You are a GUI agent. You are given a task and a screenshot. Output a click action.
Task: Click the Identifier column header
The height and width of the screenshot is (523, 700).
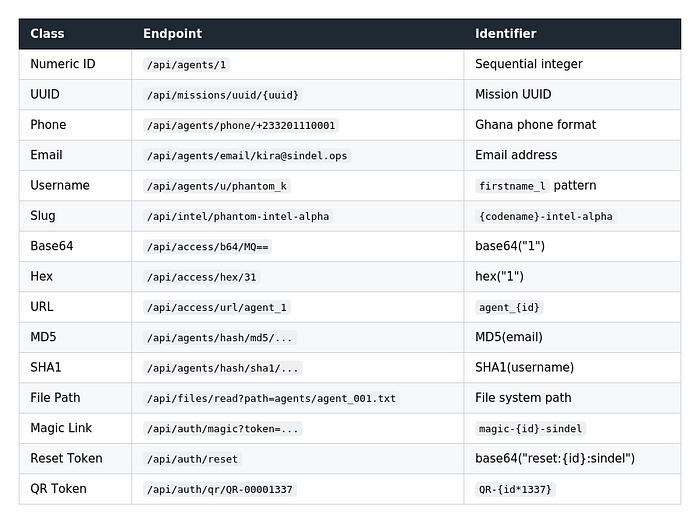pyautogui.click(x=506, y=33)
